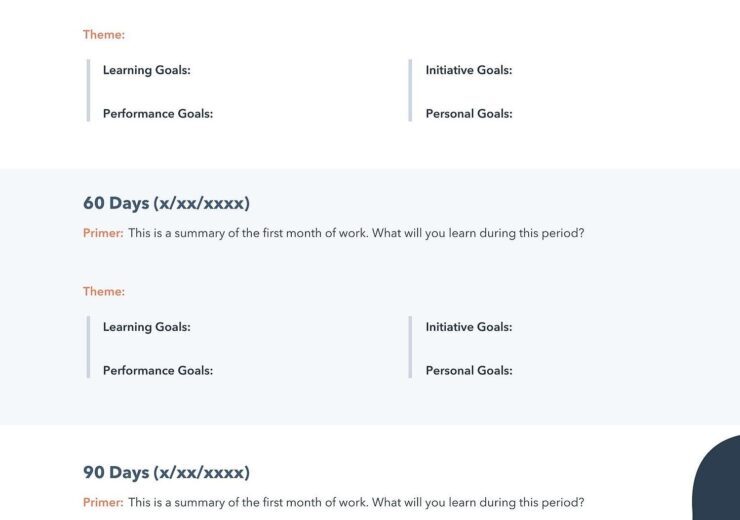Click the 60 Days heading
The width and height of the screenshot is (740, 520).
[x=166, y=203]
